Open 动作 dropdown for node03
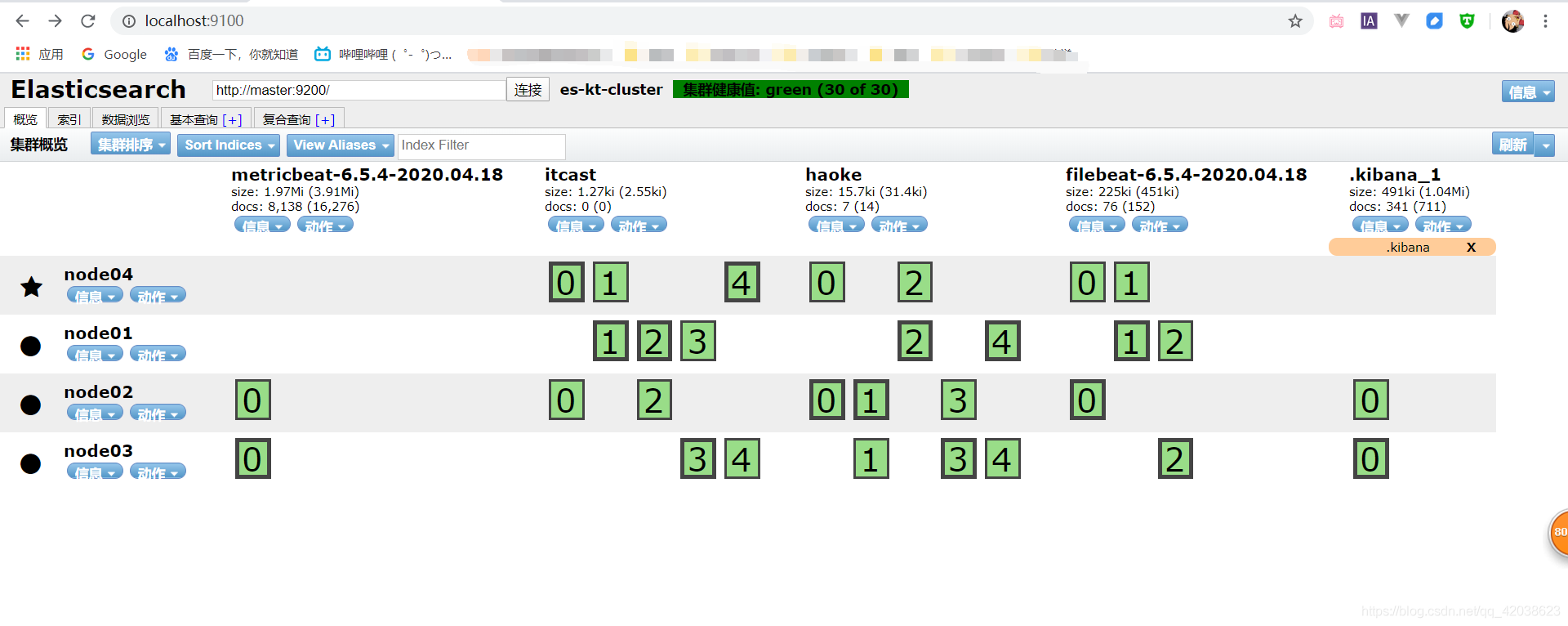Image resolution: width=1568 pixels, height=626 pixels. point(158,472)
